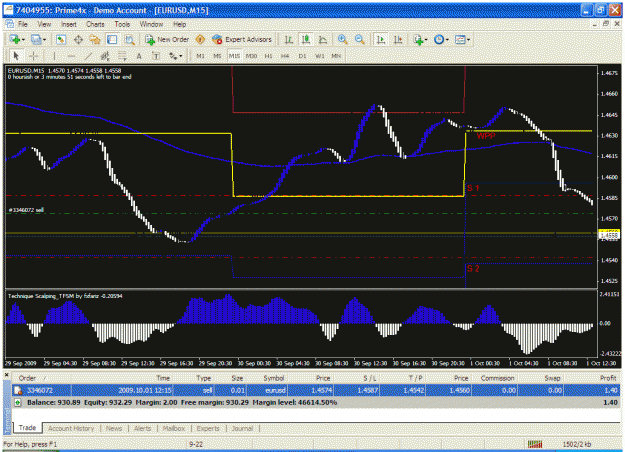Open the Insert menu
Viewport: 625px width, 452px height.
[69, 24]
